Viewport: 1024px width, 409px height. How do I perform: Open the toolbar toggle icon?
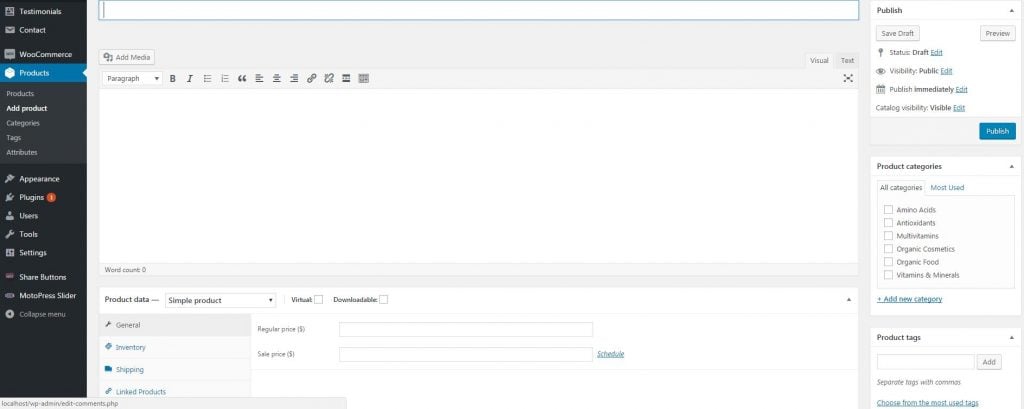coord(363,78)
